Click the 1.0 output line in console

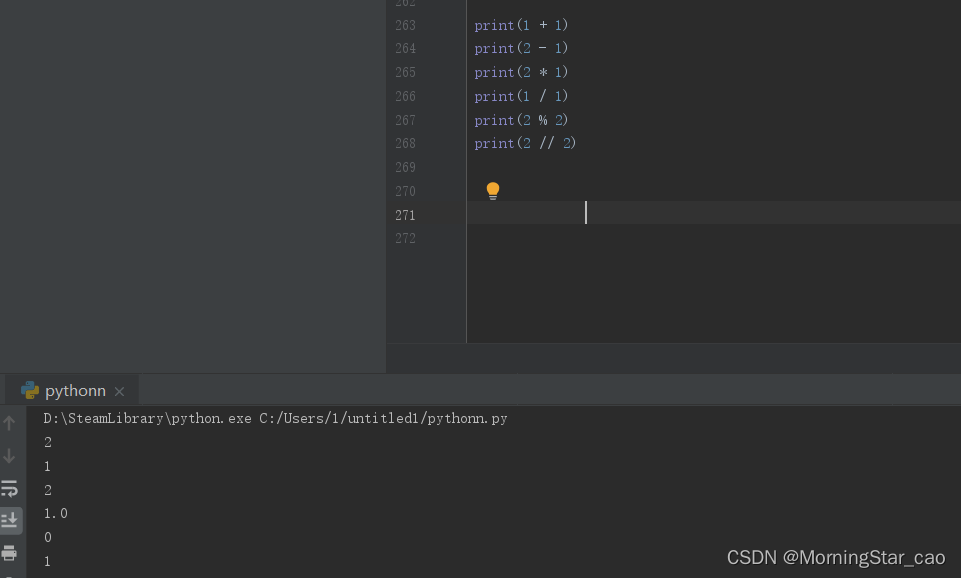tap(56, 514)
